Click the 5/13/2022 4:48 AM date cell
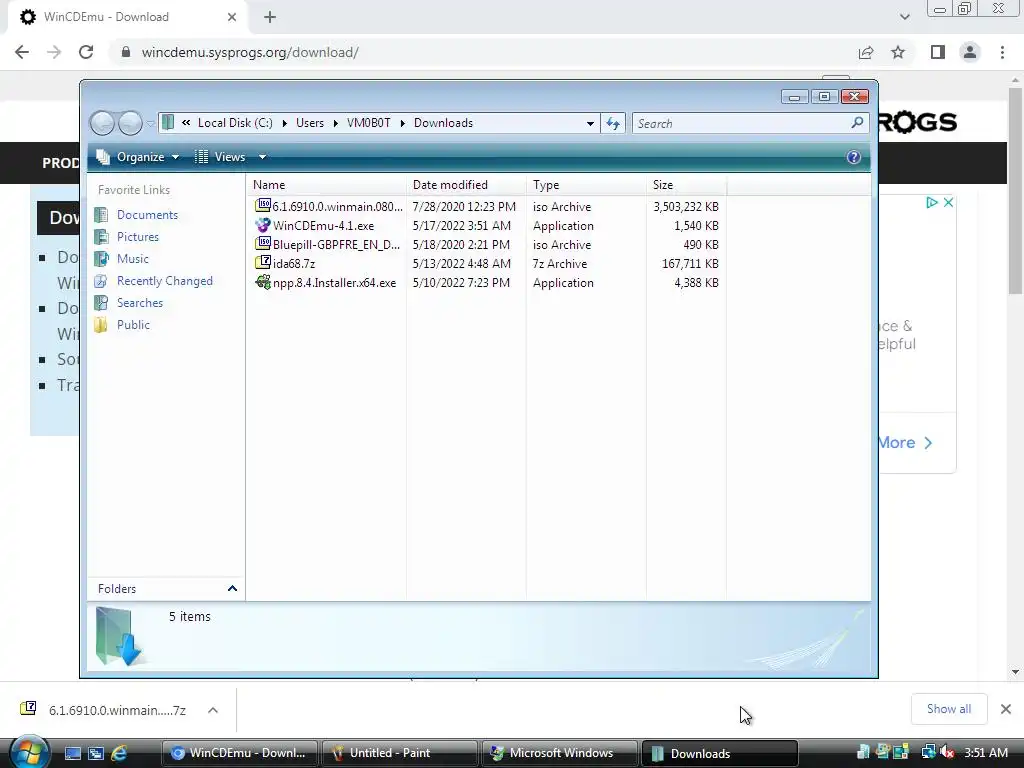Viewport: 1024px width, 768px height. click(x=461, y=263)
